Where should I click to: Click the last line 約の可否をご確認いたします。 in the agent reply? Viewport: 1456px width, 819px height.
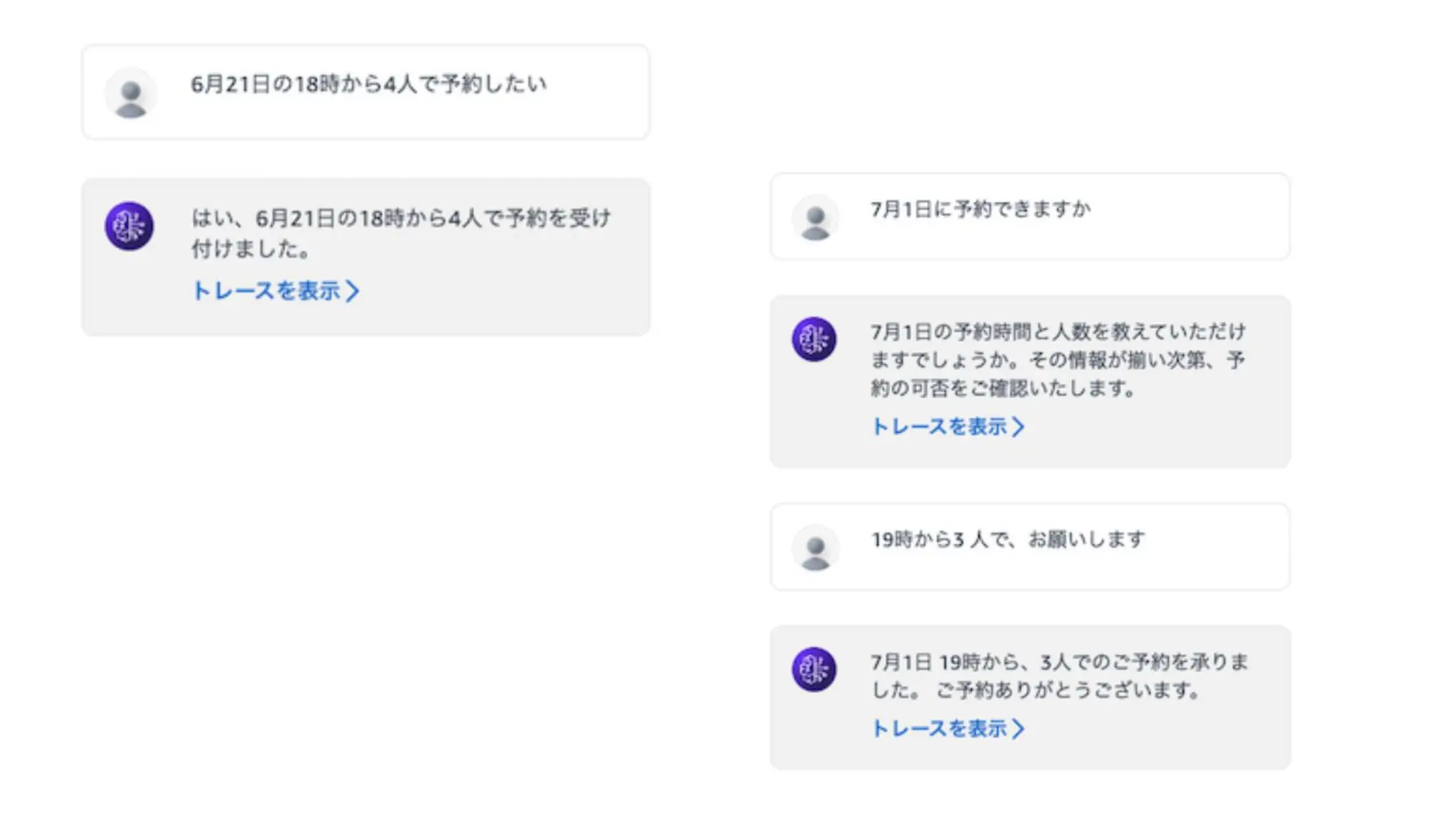[1002, 388]
